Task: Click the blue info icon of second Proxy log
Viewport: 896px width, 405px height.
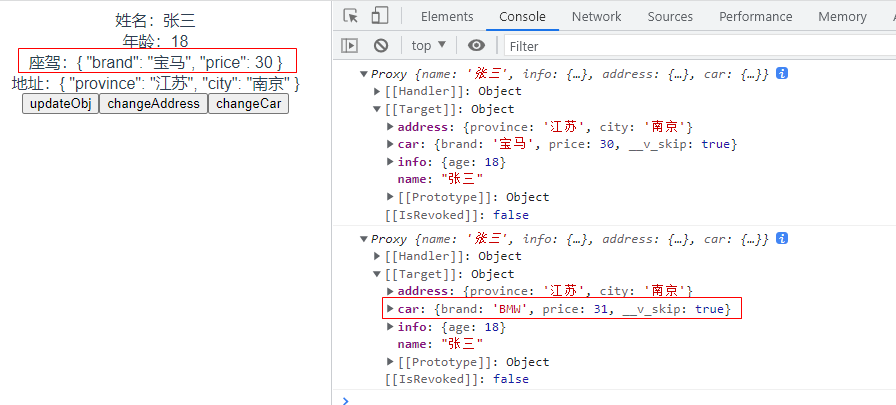Action: [x=782, y=239]
